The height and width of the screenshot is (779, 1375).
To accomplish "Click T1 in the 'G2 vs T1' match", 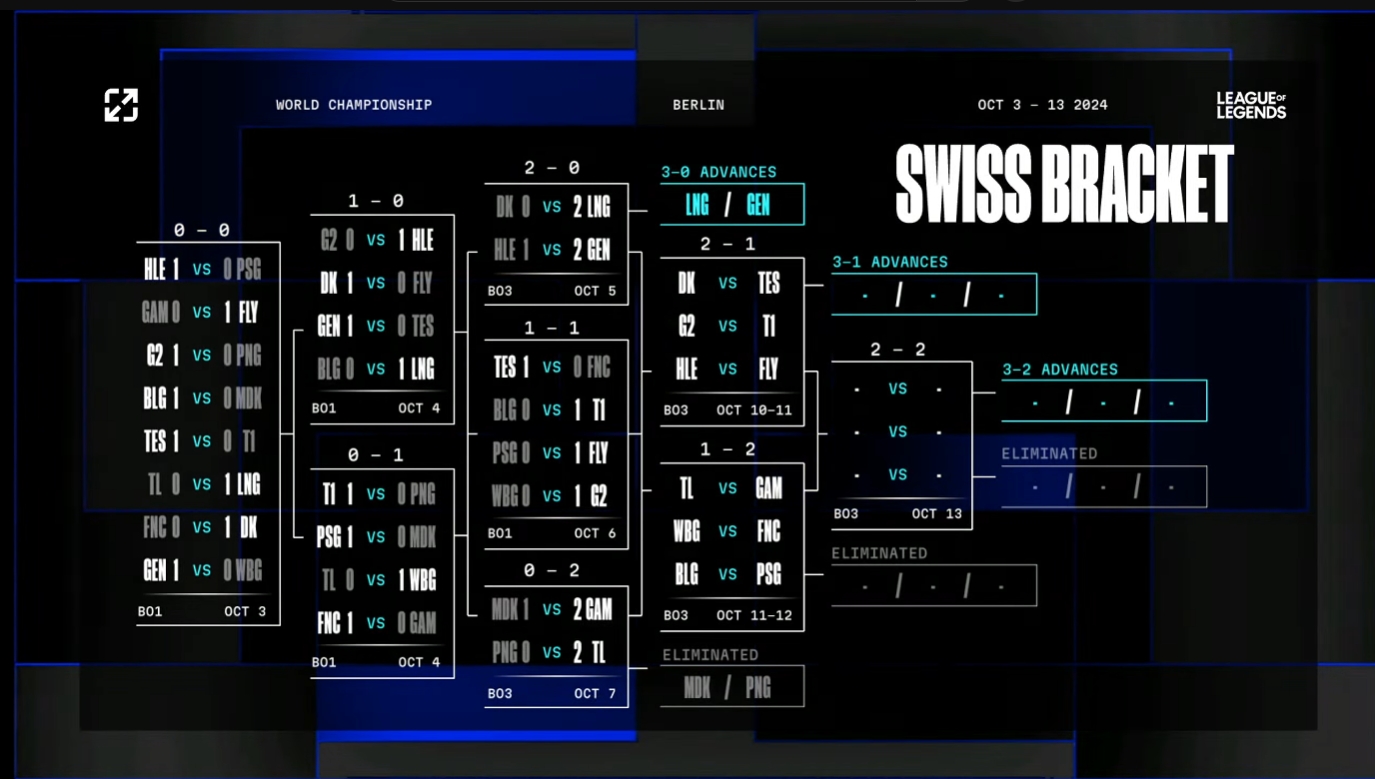I will [x=768, y=326].
